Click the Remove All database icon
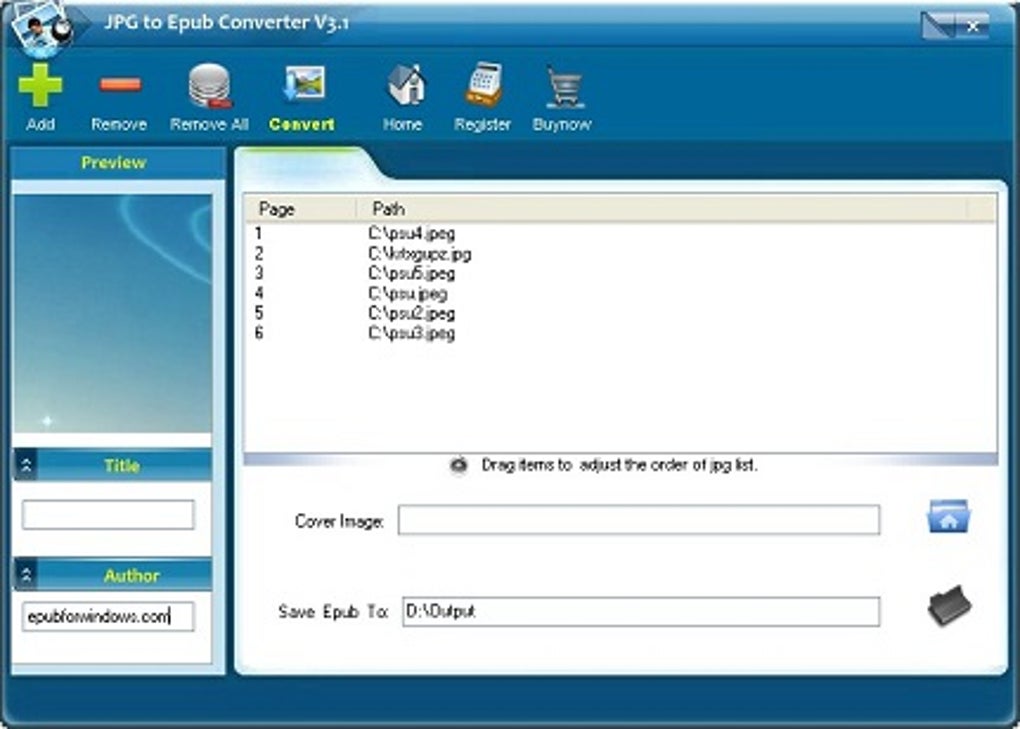This screenshot has width=1020, height=729. click(209, 87)
